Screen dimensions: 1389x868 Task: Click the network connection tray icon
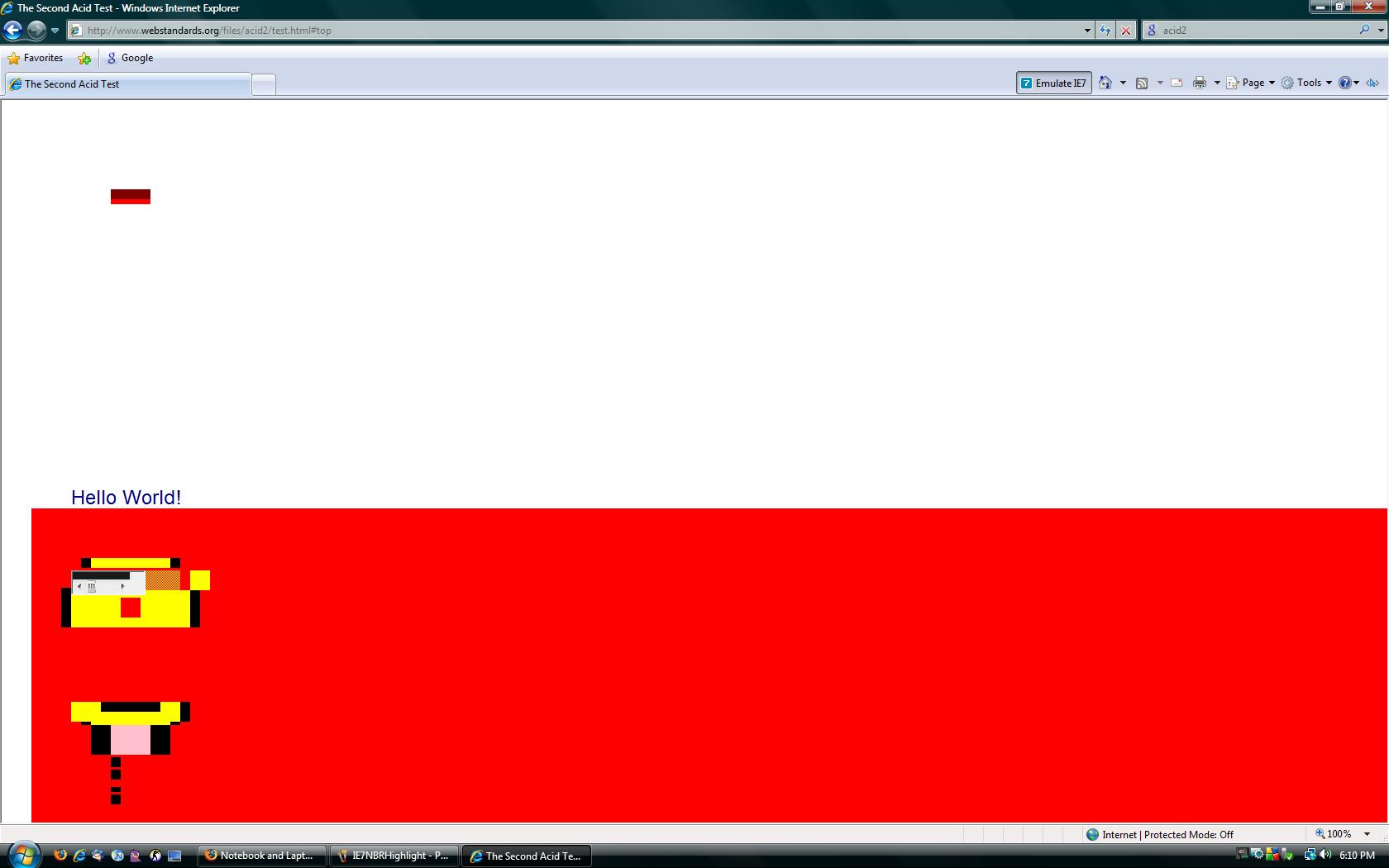(1310, 855)
